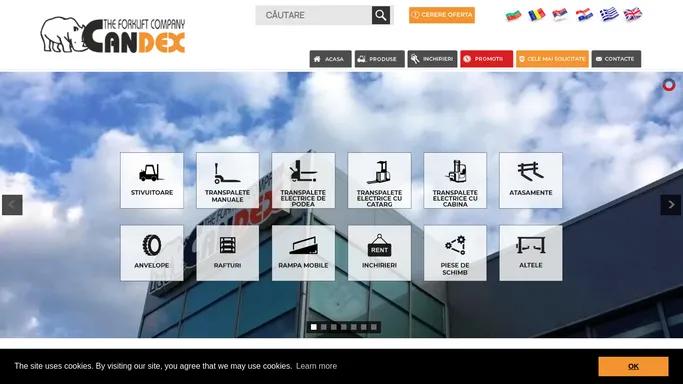The image size is (683, 384).
Task: Select the second carousel slide dot
Action: pyautogui.click(x=324, y=327)
